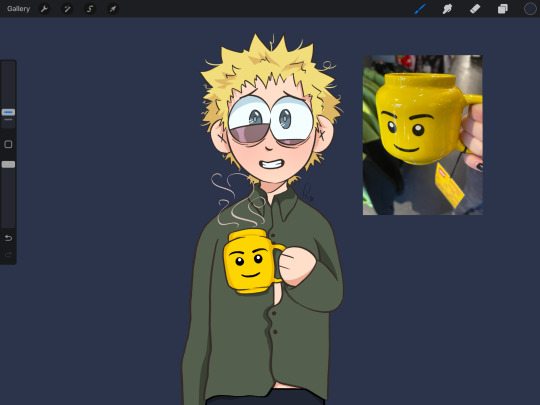Open the Gallery
Screen dimensions: 540x405
click(x=19, y=9)
